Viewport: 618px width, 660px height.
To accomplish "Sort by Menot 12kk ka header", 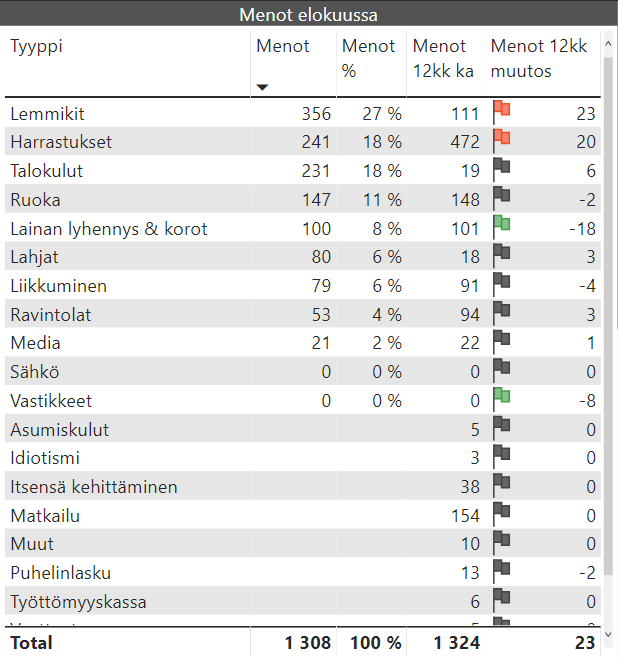I will (x=442, y=58).
